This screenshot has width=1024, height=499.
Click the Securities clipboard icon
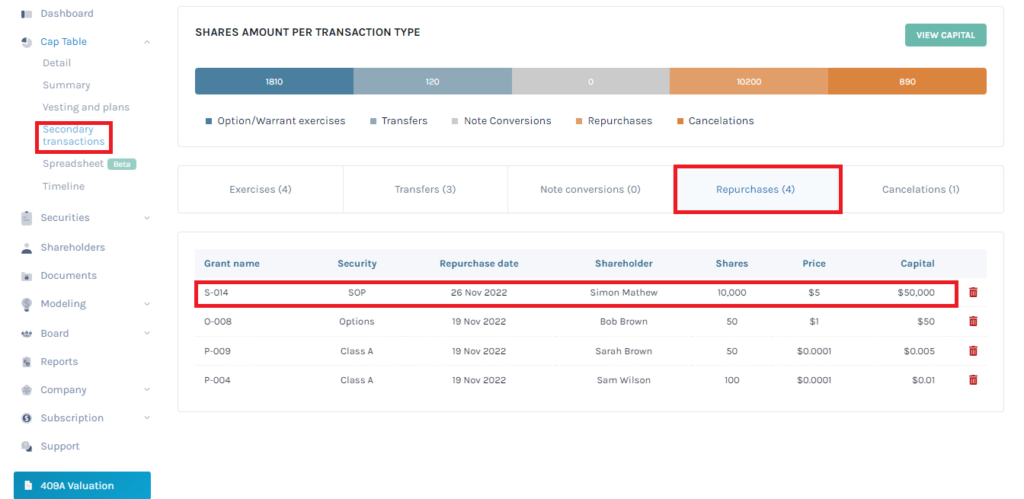point(27,218)
